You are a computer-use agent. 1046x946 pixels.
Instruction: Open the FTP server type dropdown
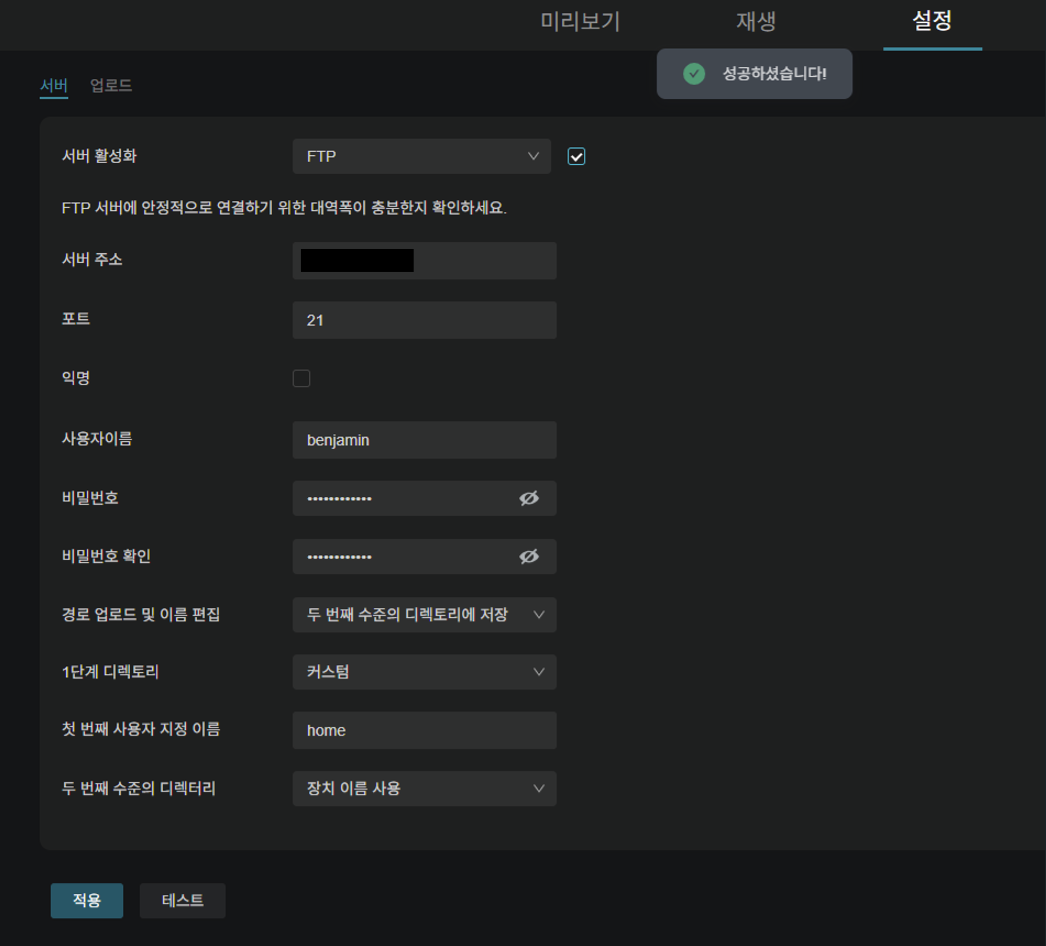coord(422,156)
